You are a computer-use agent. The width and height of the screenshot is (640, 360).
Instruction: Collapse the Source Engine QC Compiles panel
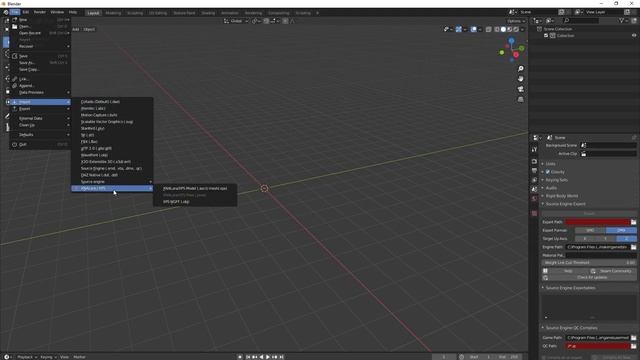point(571,328)
